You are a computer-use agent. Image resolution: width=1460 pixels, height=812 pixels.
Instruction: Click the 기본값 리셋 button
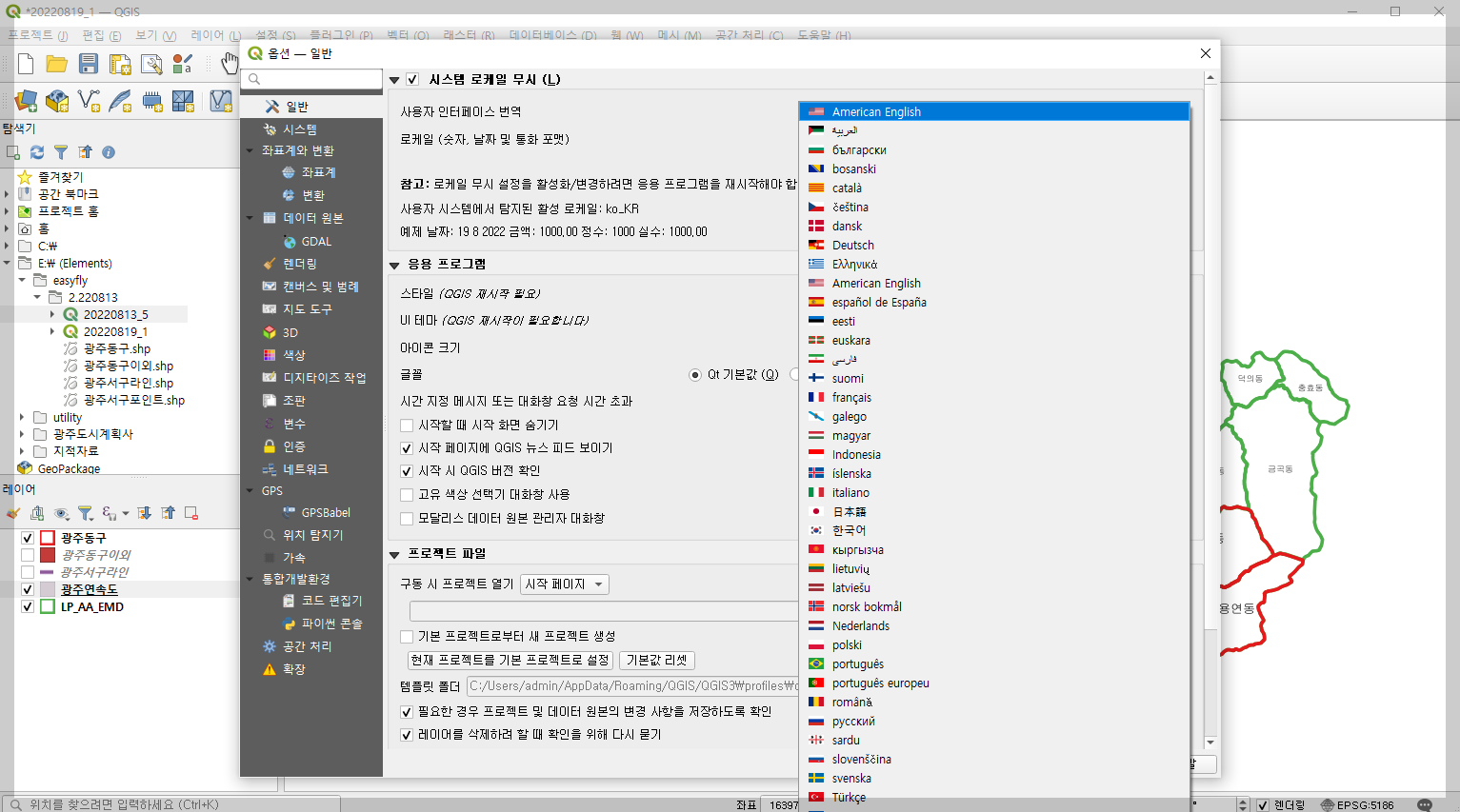pos(657,660)
